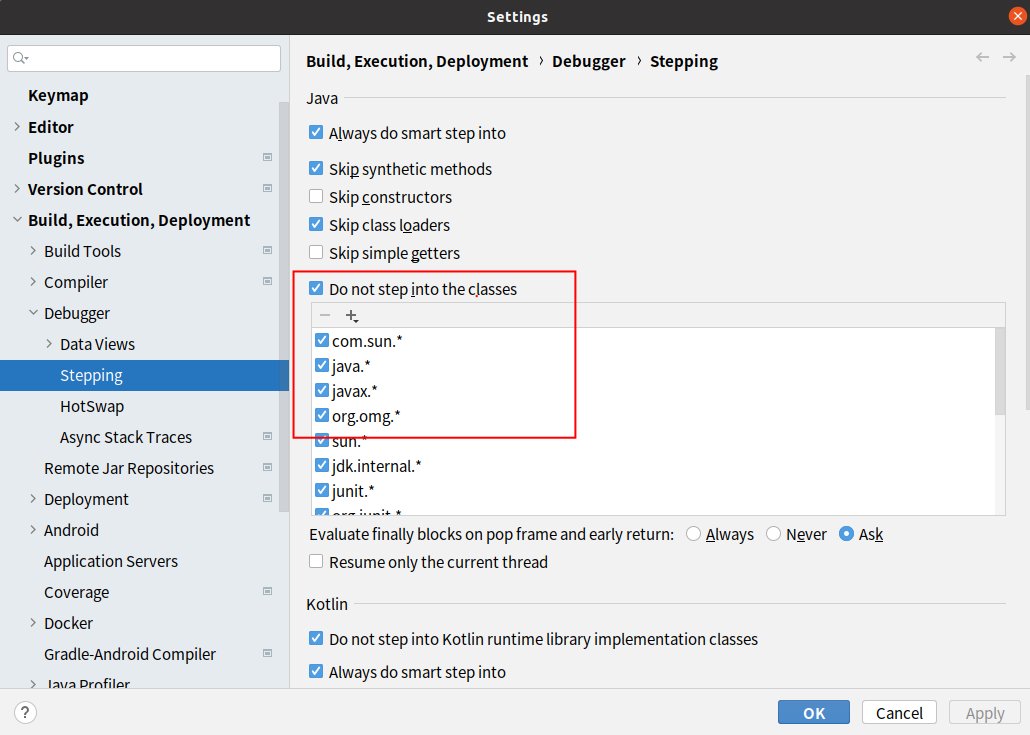
Task: Open the Plugins settings page
Action: click(56, 158)
